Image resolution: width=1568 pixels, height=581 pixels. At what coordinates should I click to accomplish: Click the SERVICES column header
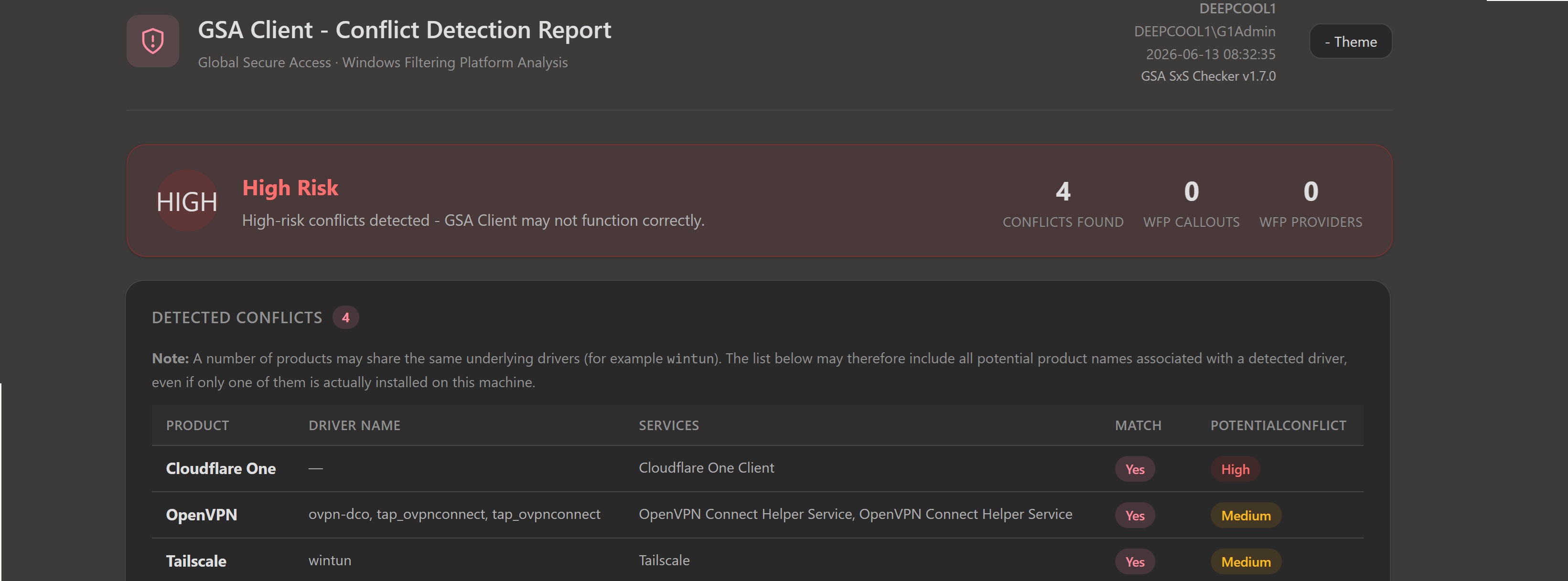click(x=668, y=425)
